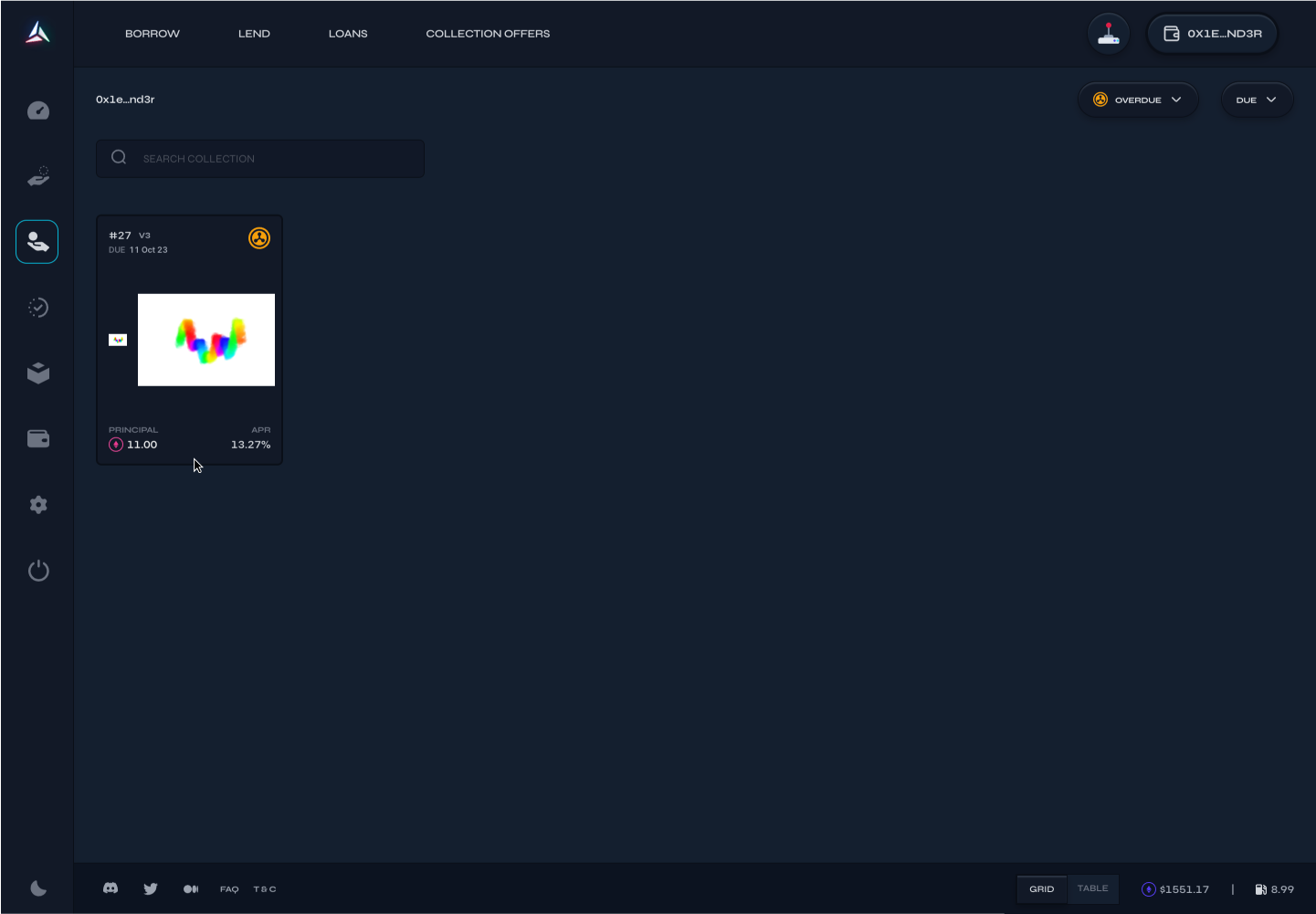The height and width of the screenshot is (914, 1316).
Task: Open settings gear in sidebar
Action: pos(38,505)
